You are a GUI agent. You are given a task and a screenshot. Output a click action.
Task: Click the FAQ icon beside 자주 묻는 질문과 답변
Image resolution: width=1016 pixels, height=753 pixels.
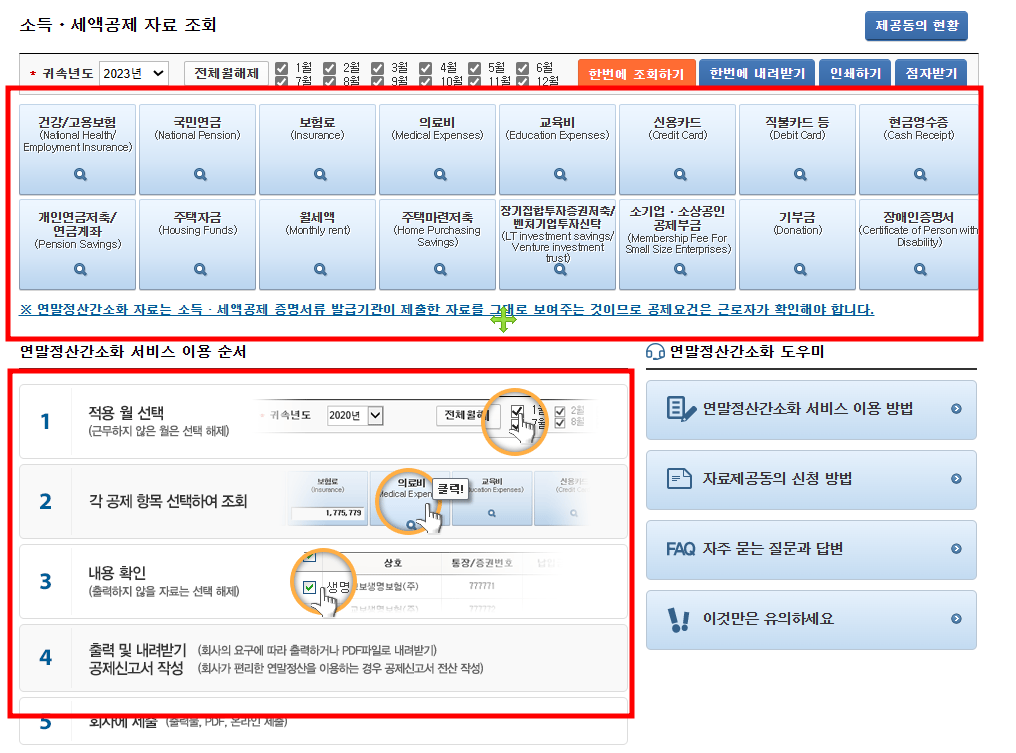point(680,549)
